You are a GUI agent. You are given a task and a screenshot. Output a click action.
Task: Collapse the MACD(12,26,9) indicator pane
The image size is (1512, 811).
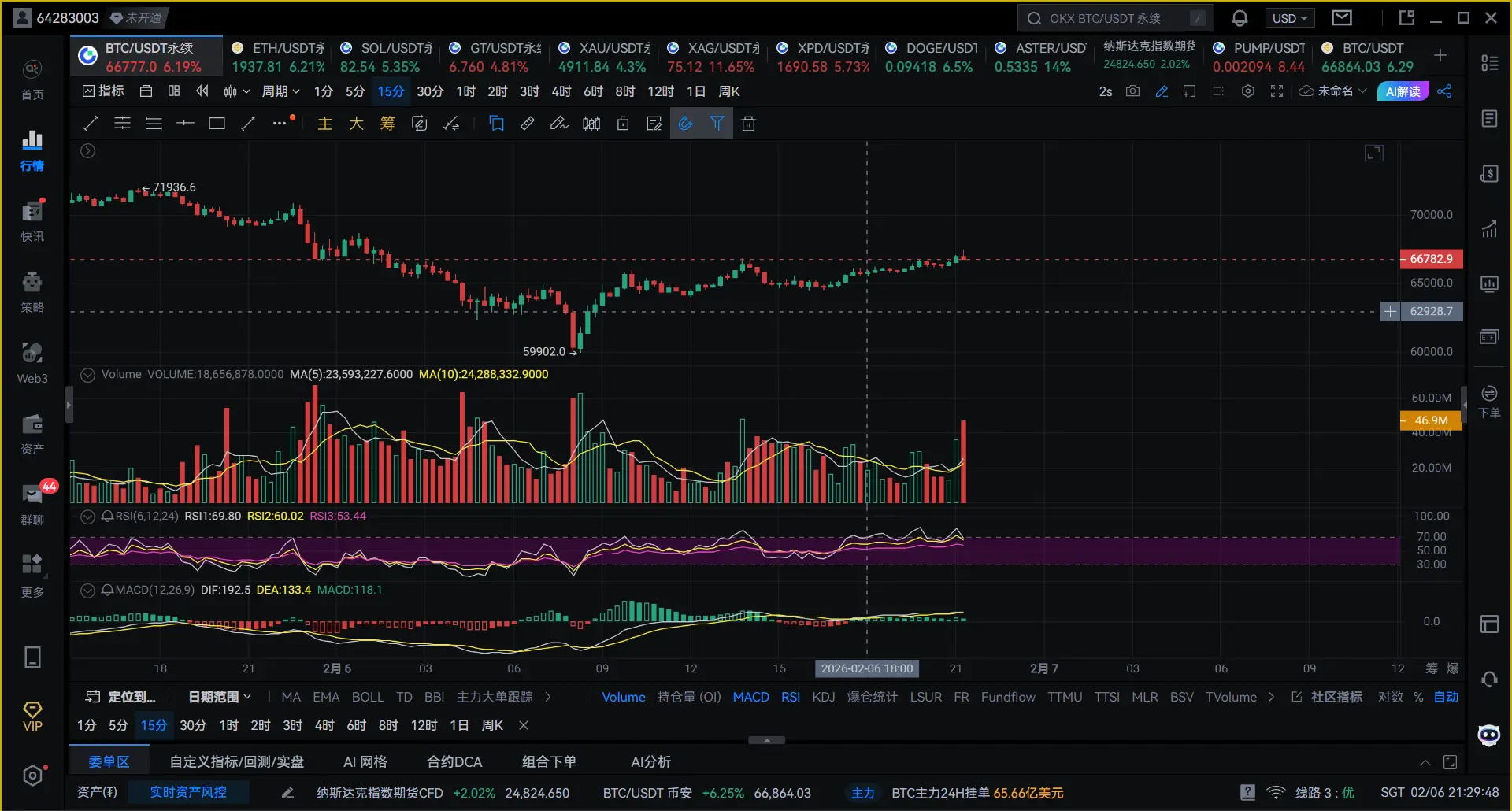[88, 590]
